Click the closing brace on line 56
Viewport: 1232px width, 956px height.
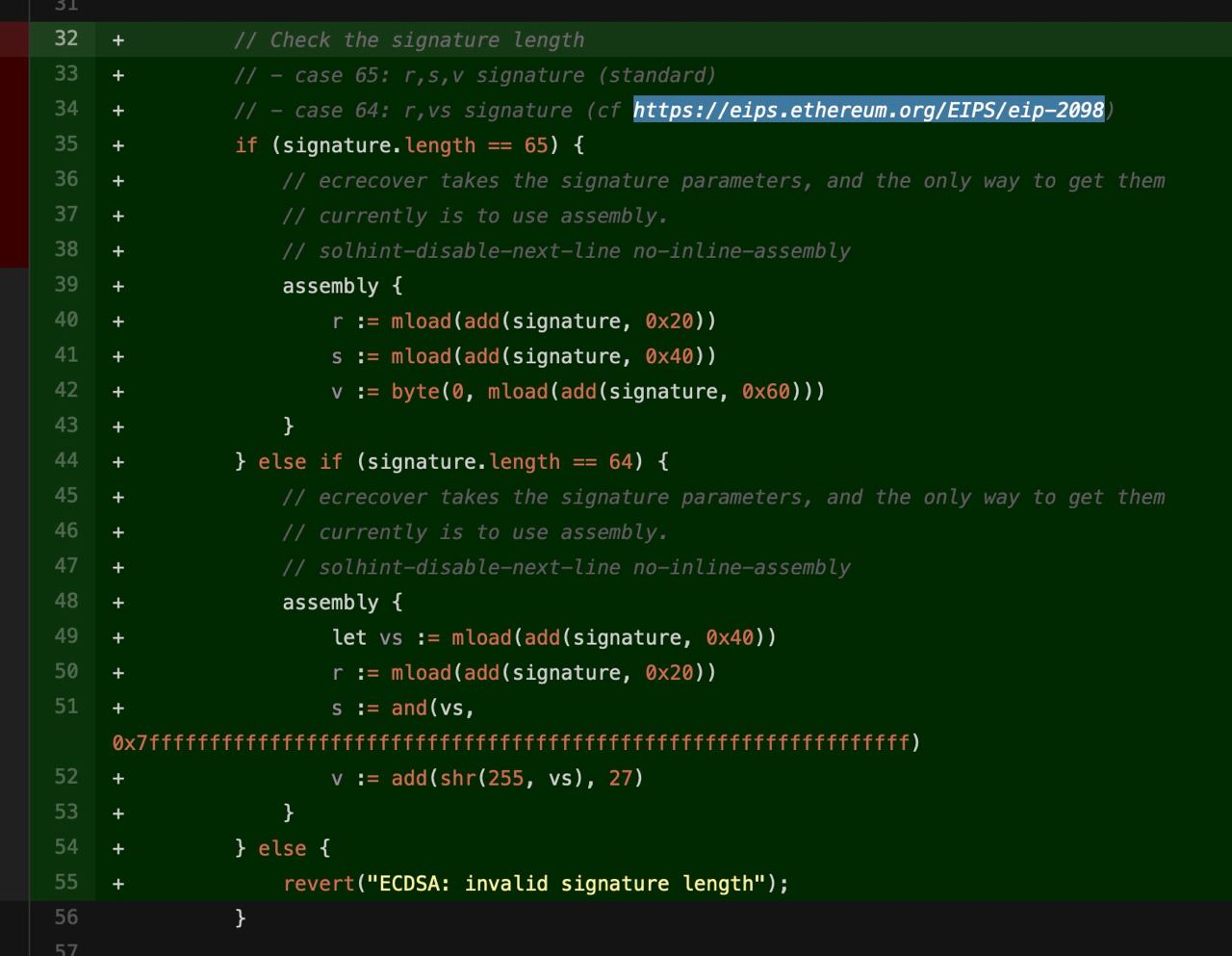241,918
